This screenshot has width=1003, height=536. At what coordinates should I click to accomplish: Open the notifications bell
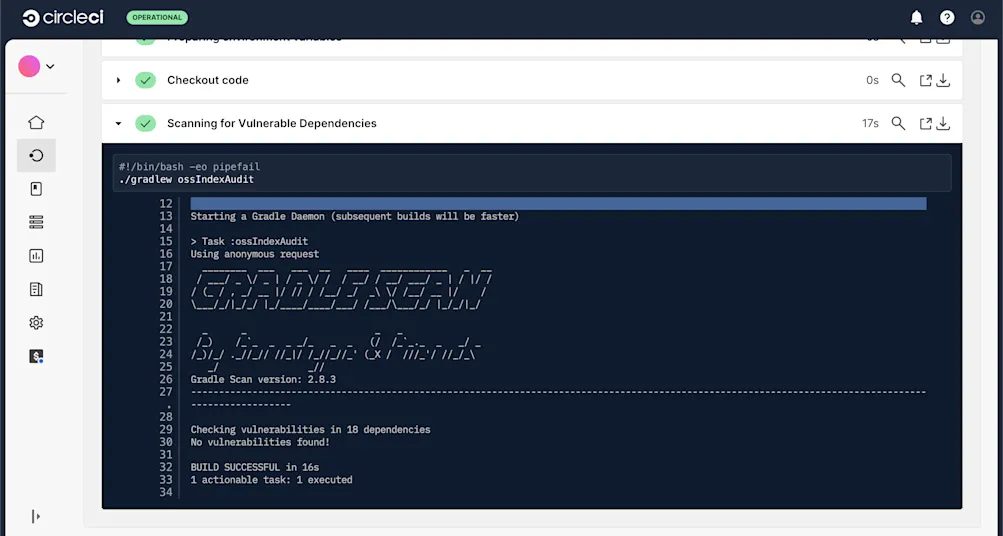point(917,18)
